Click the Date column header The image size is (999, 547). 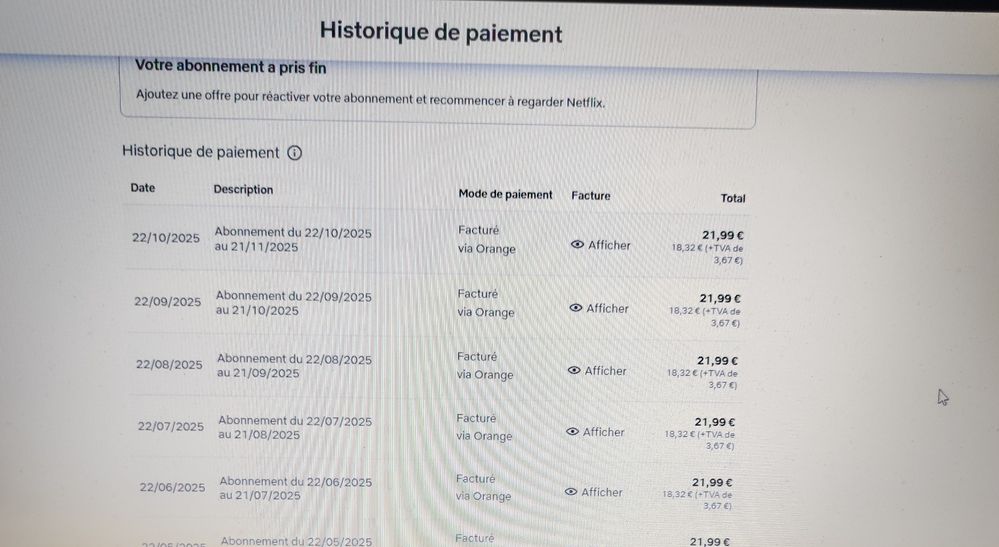(x=143, y=188)
